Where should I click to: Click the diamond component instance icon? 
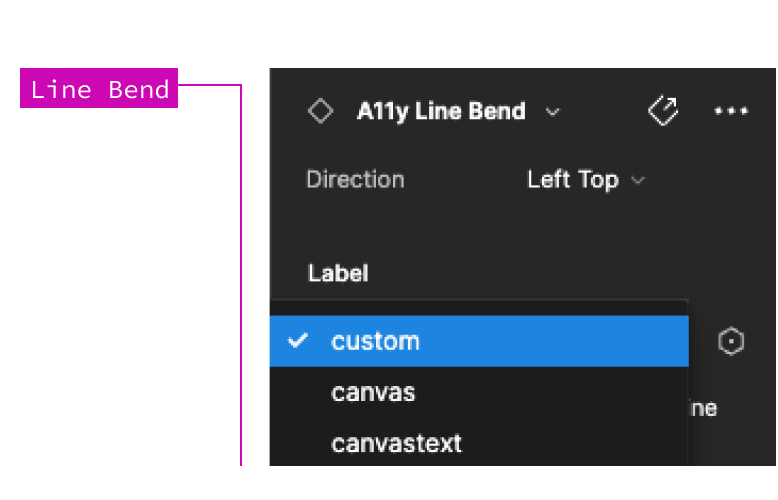point(320,111)
